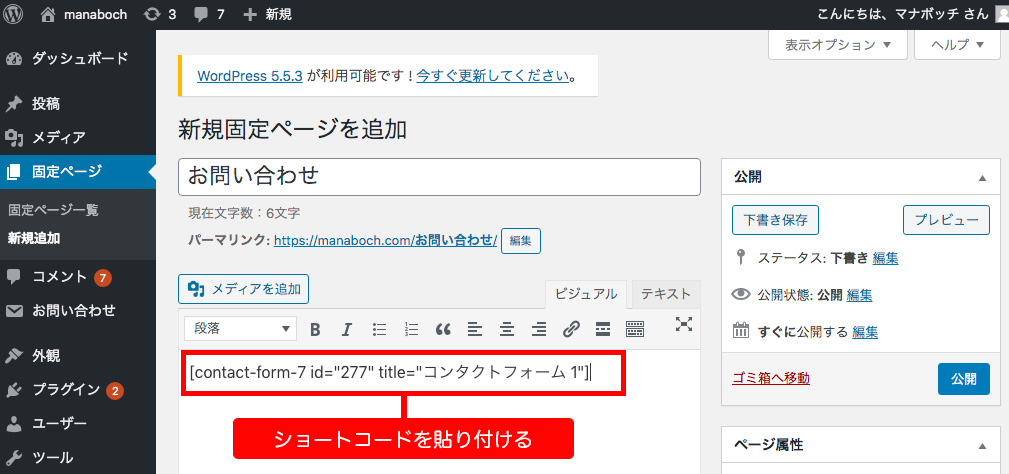
Task: Click the 今すぐ更新してください link
Action: pyautogui.click(x=492, y=76)
